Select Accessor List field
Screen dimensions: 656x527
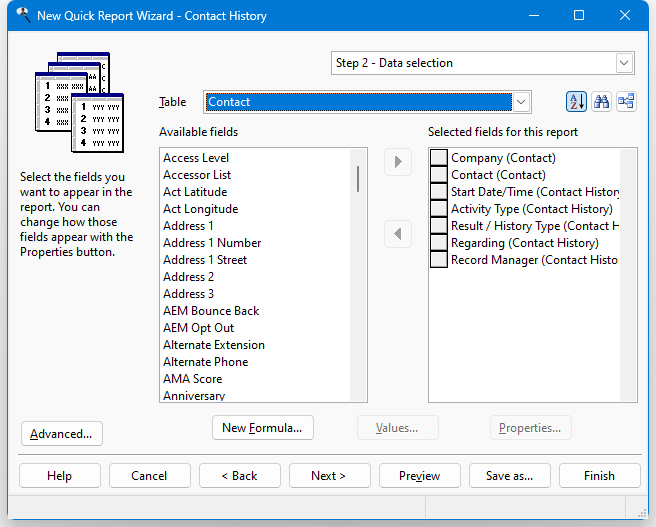point(256,175)
